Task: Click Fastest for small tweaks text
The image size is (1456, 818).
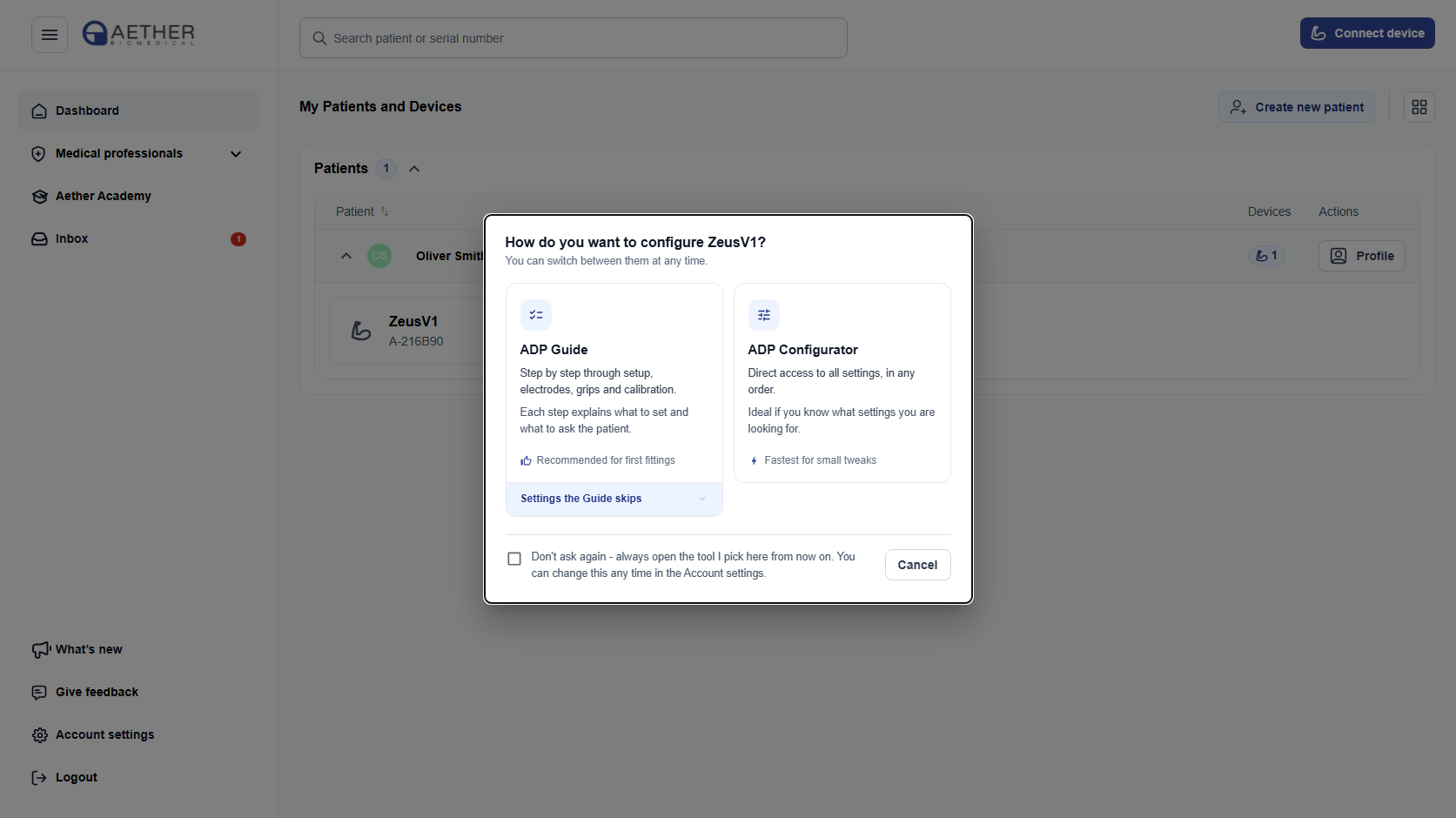Action: (x=821, y=460)
